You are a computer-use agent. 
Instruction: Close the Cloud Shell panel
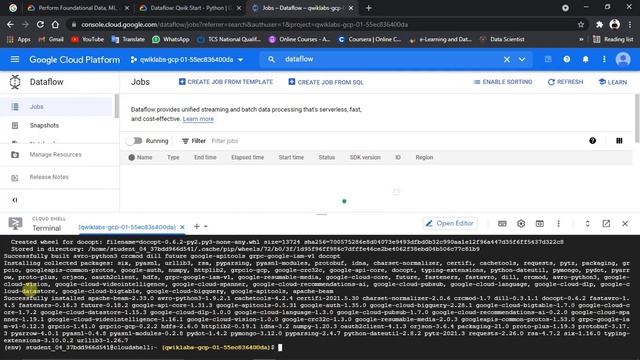coord(625,224)
